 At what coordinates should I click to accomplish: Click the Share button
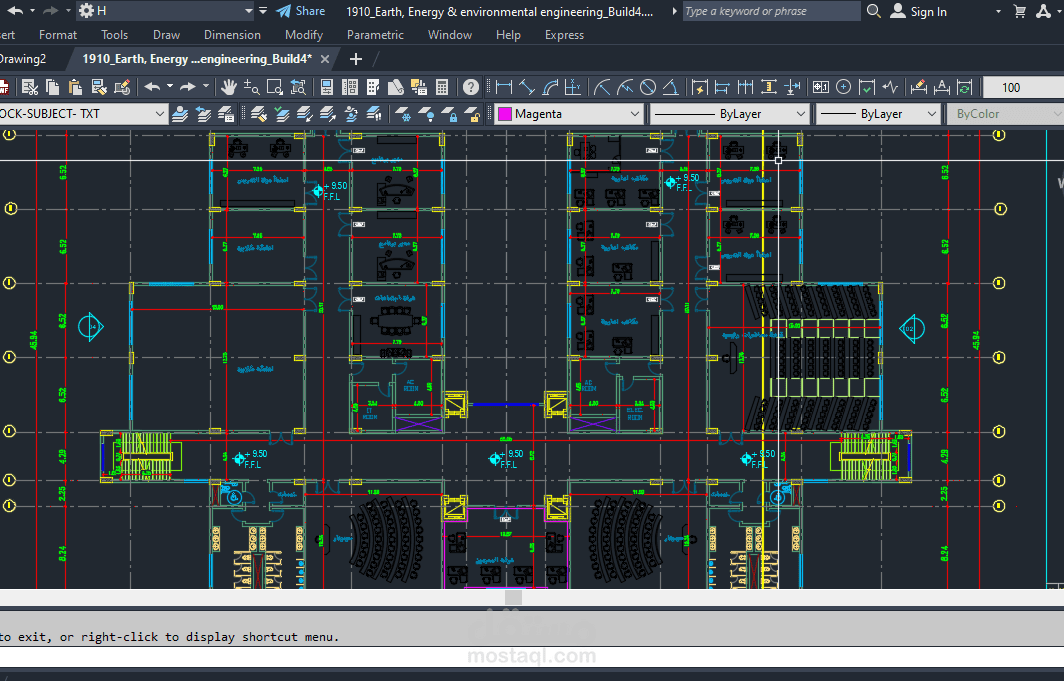click(x=301, y=11)
